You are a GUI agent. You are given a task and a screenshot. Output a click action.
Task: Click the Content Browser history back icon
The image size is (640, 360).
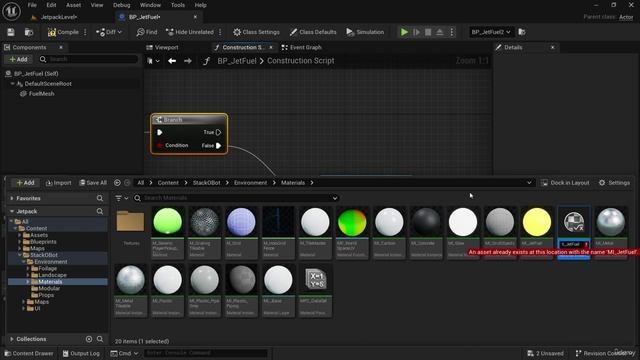point(117,183)
